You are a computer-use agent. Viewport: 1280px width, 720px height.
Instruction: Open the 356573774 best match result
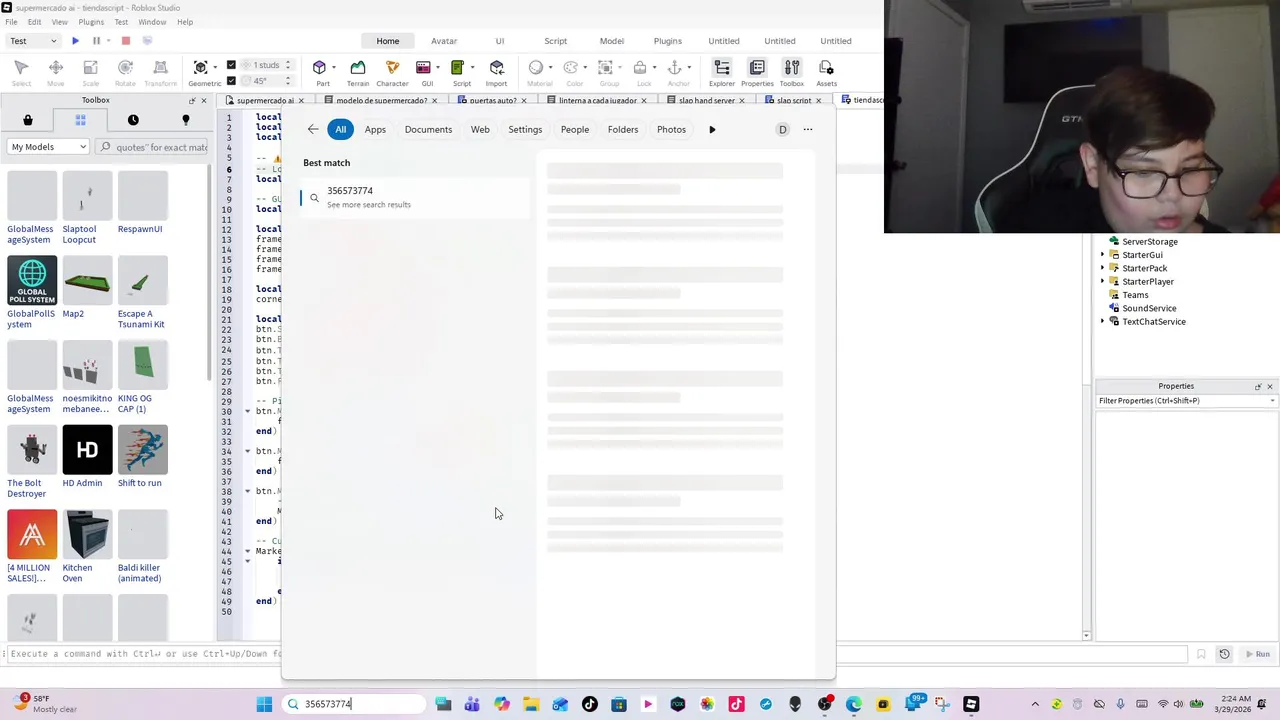pyautogui.click(x=415, y=197)
